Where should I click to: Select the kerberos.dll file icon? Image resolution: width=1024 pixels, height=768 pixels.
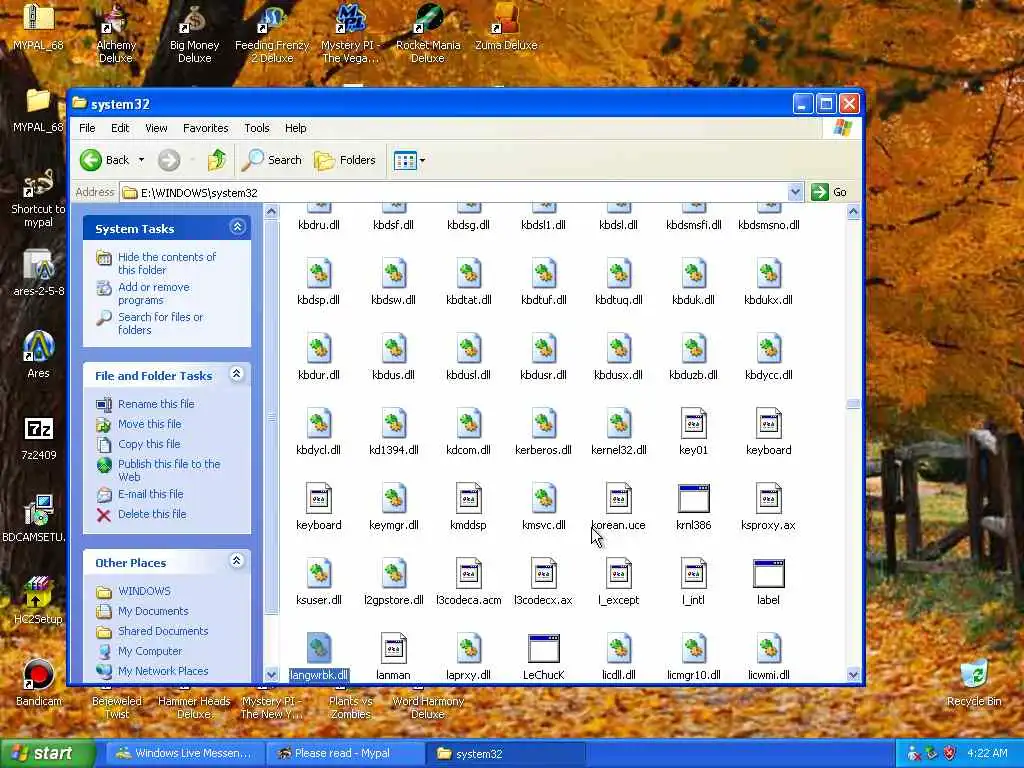[543, 424]
